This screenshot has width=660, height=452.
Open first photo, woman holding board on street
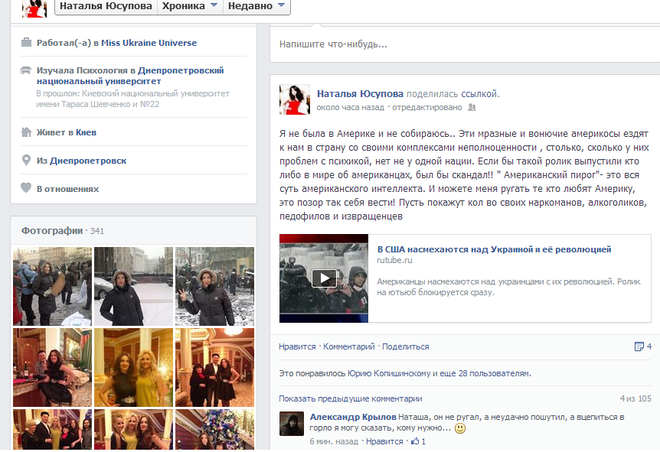pyautogui.click(x=52, y=286)
